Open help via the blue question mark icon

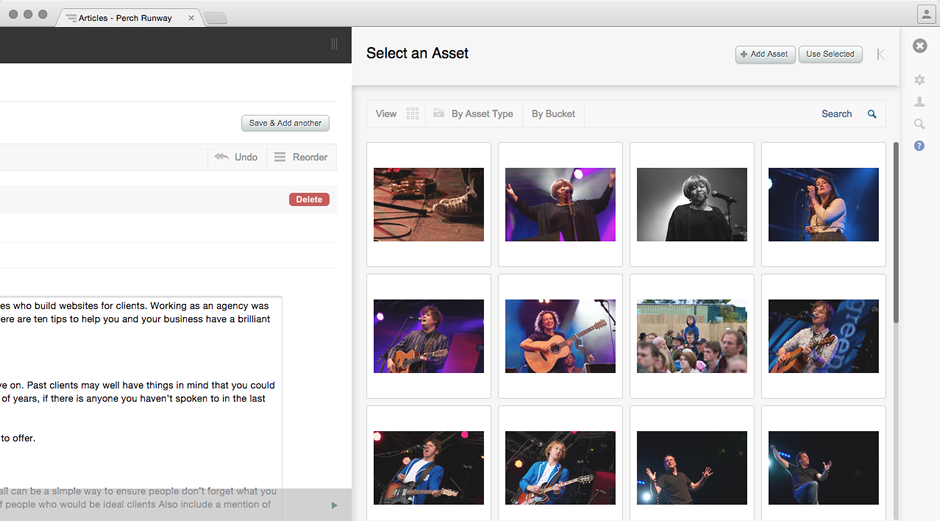tap(919, 146)
